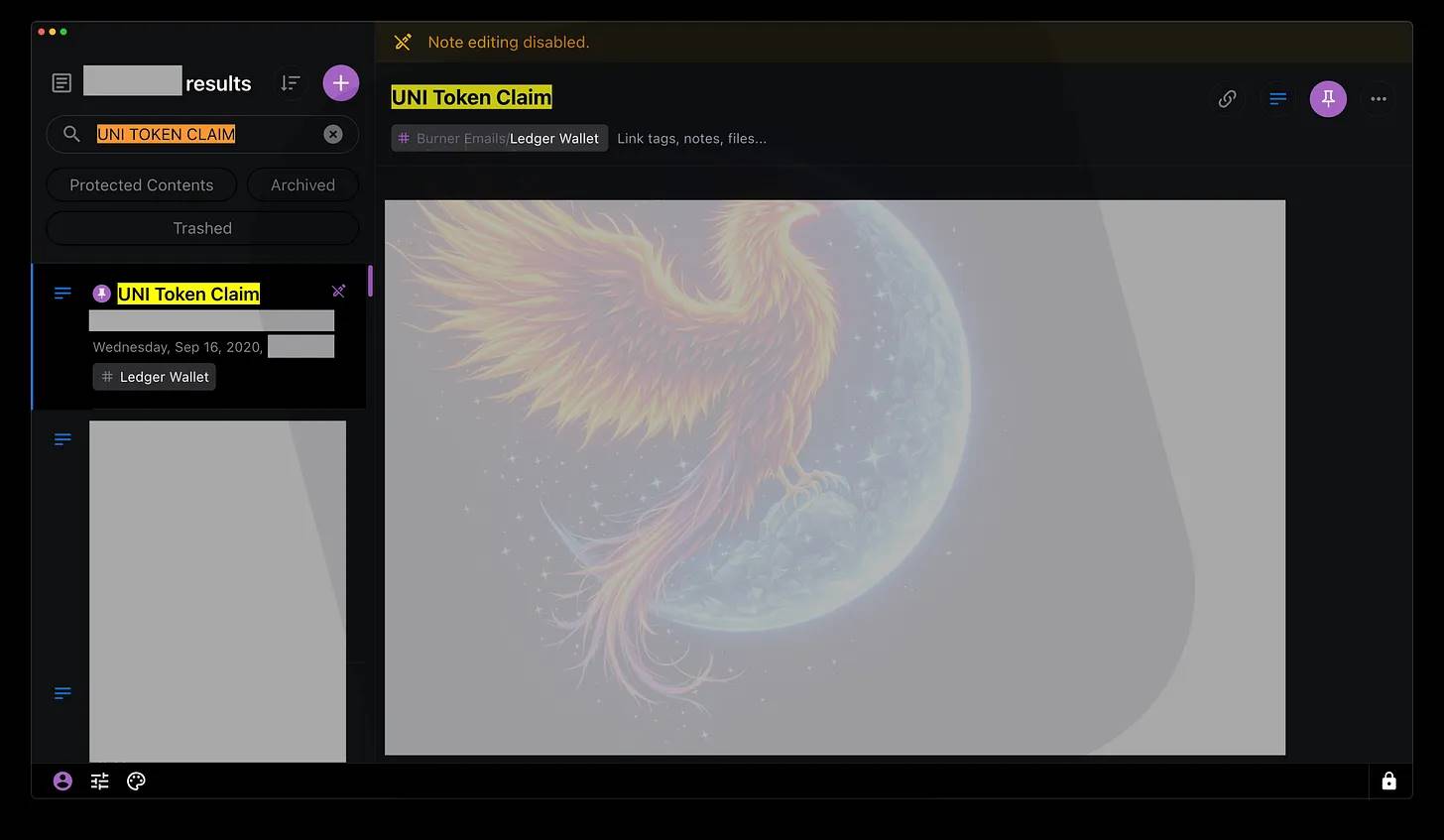Lock the application with padlock icon
1444x840 pixels.
(x=1388, y=781)
